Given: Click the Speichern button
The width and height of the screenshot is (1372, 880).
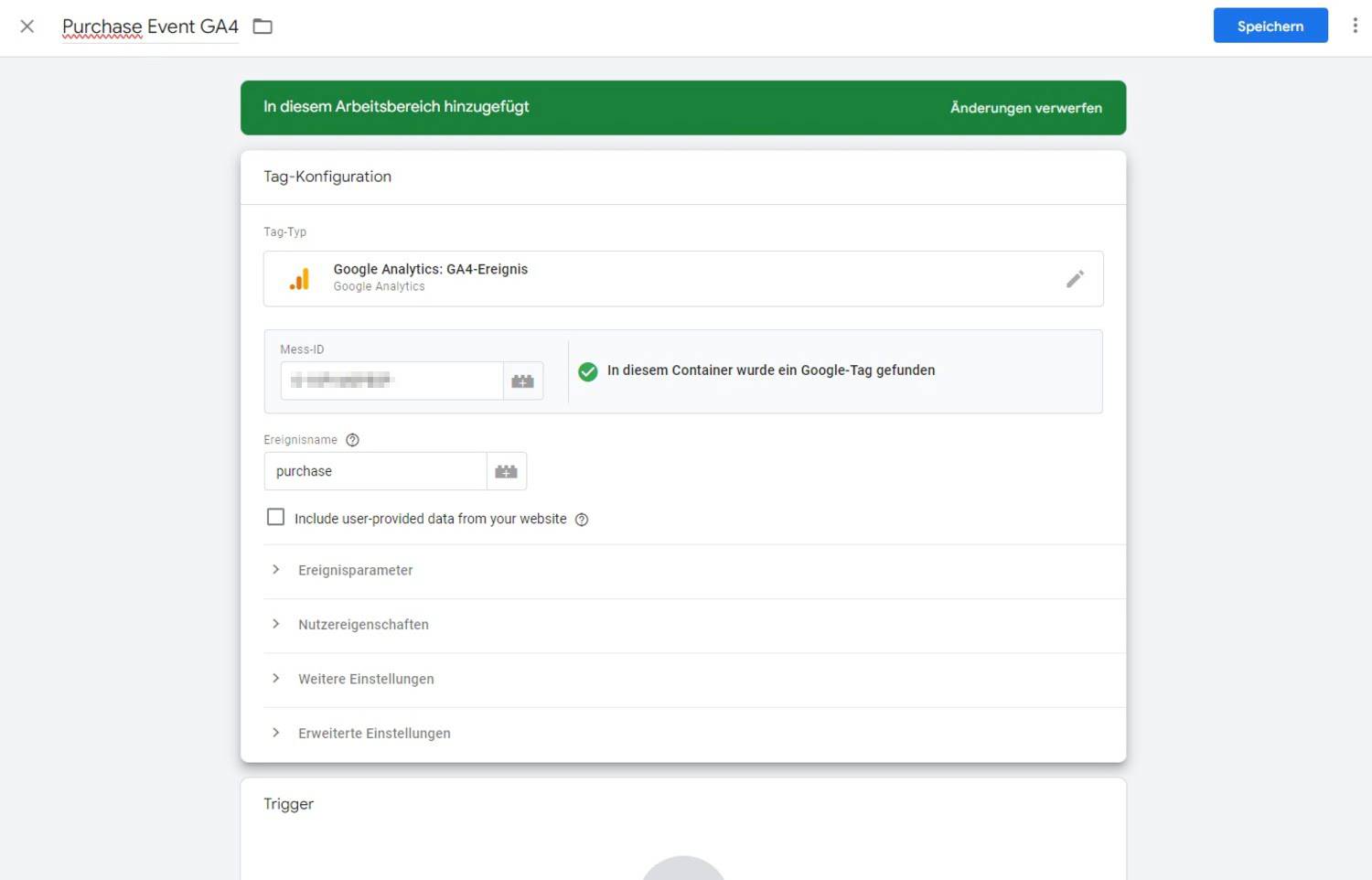Looking at the screenshot, I should click(1270, 26).
